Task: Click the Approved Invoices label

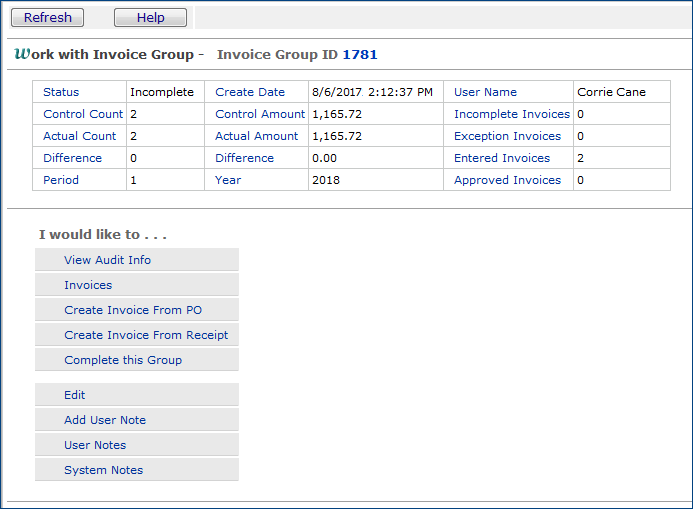Action: coord(508,180)
